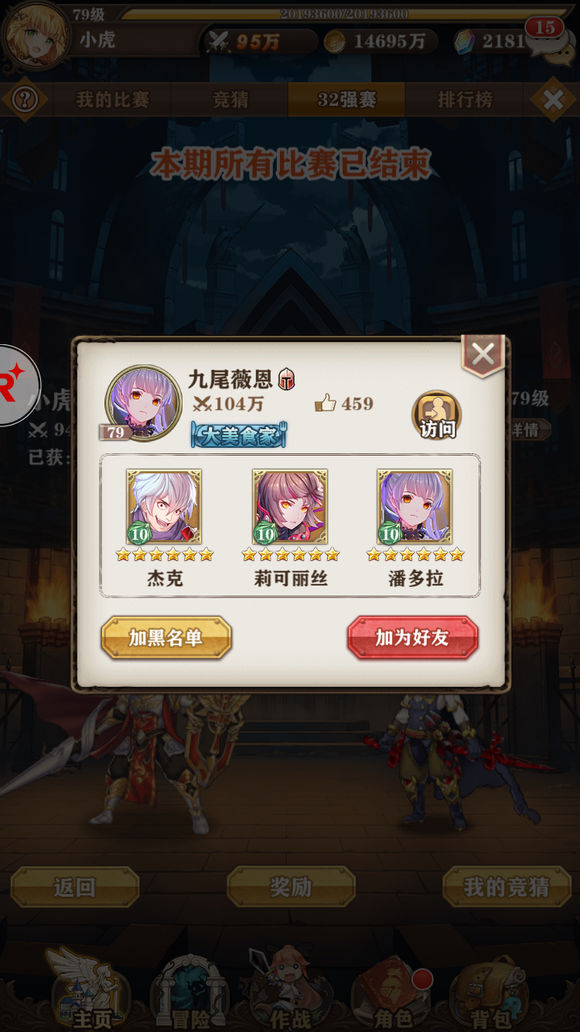The height and width of the screenshot is (1032, 580).
Task: Tap the question mark help icon
Action: click(x=24, y=99)
